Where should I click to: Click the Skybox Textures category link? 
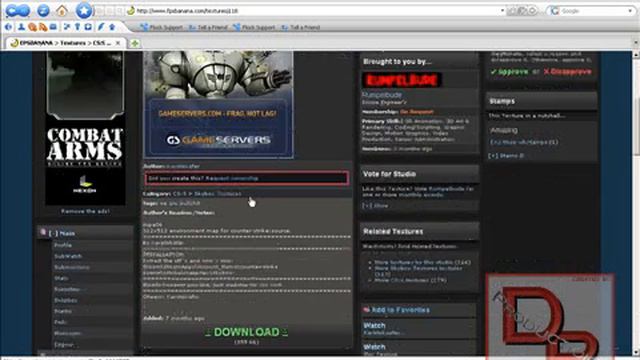(218, 194)
